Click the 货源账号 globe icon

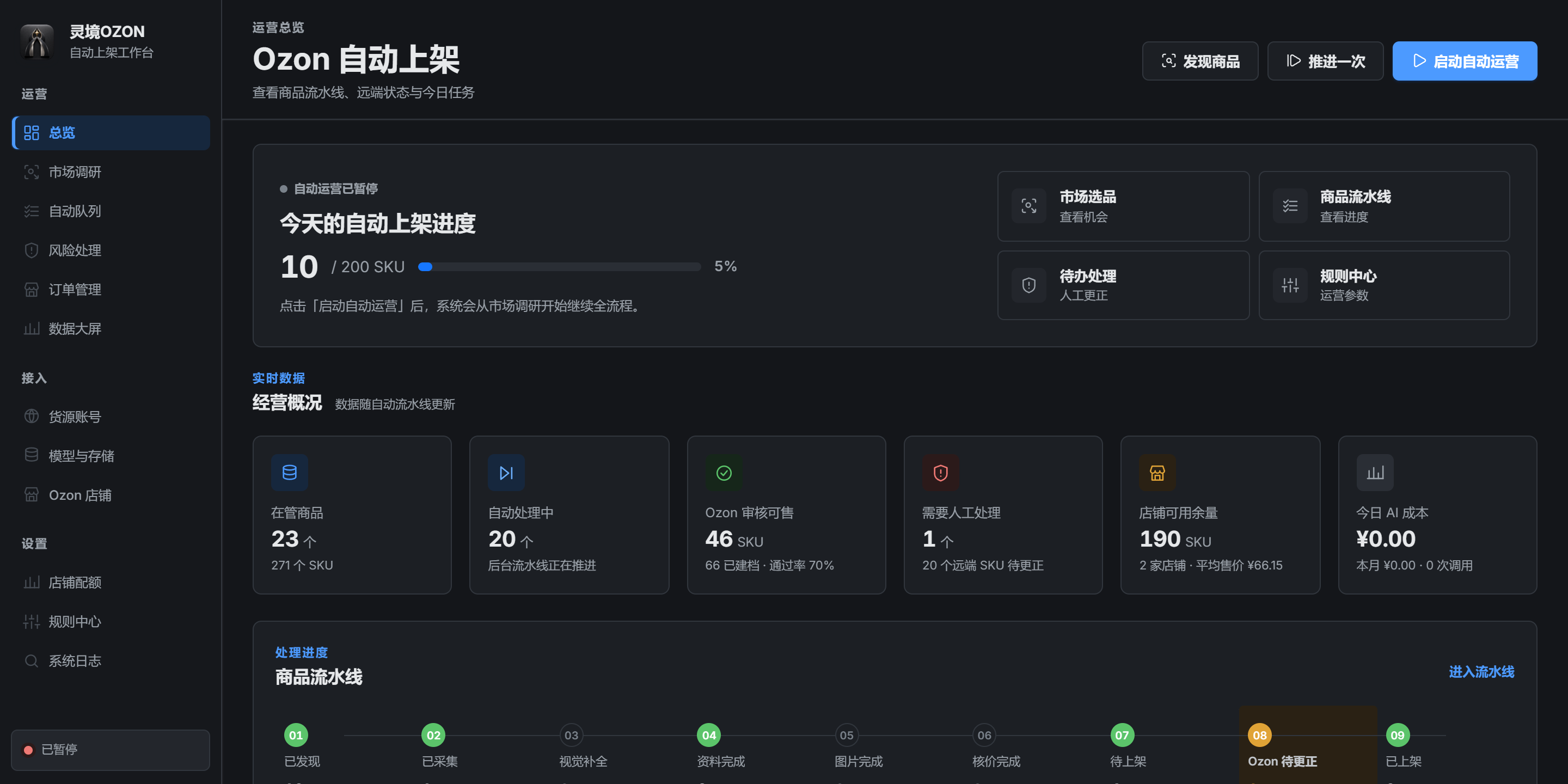pyautogui.click(x=31, y=416)
